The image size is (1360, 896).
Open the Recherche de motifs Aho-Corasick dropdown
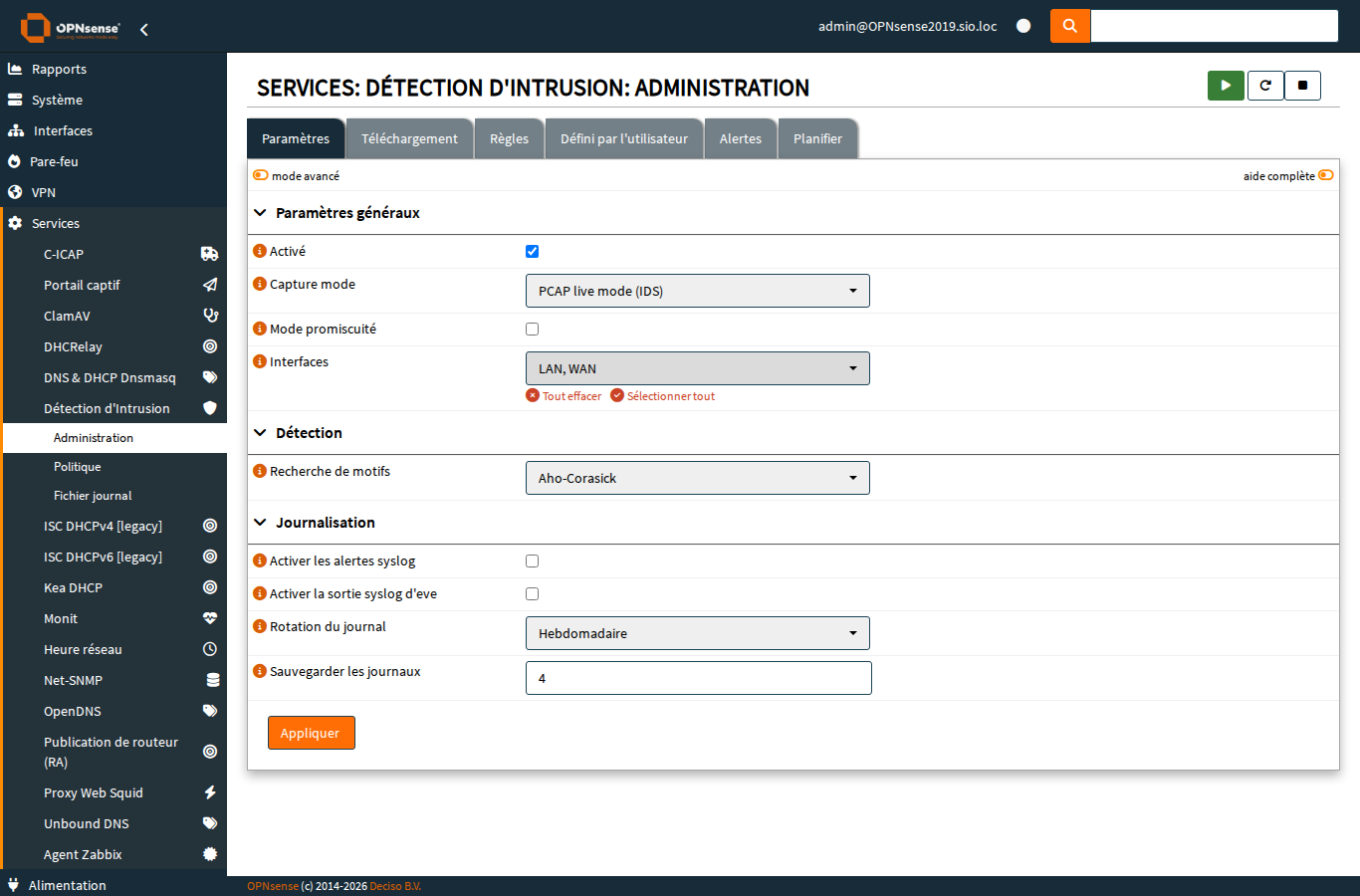698,478
